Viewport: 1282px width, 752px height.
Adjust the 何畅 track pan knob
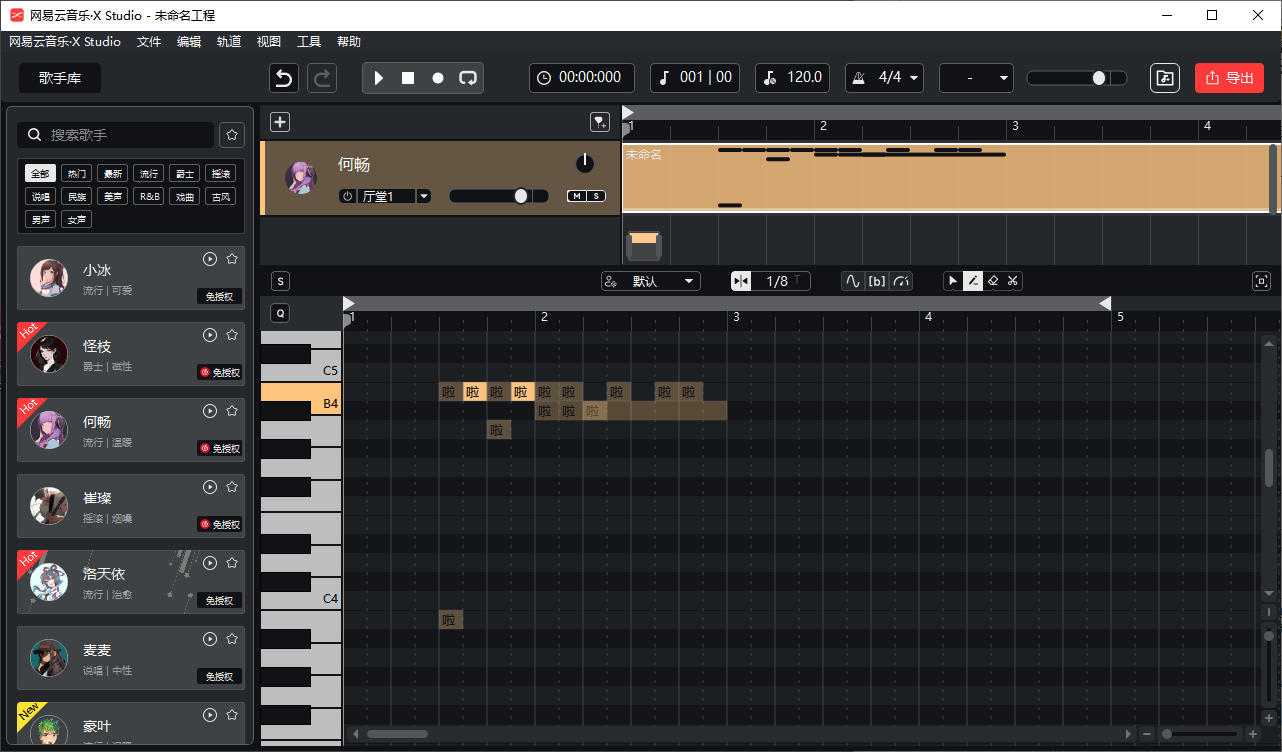coord(585,164)
